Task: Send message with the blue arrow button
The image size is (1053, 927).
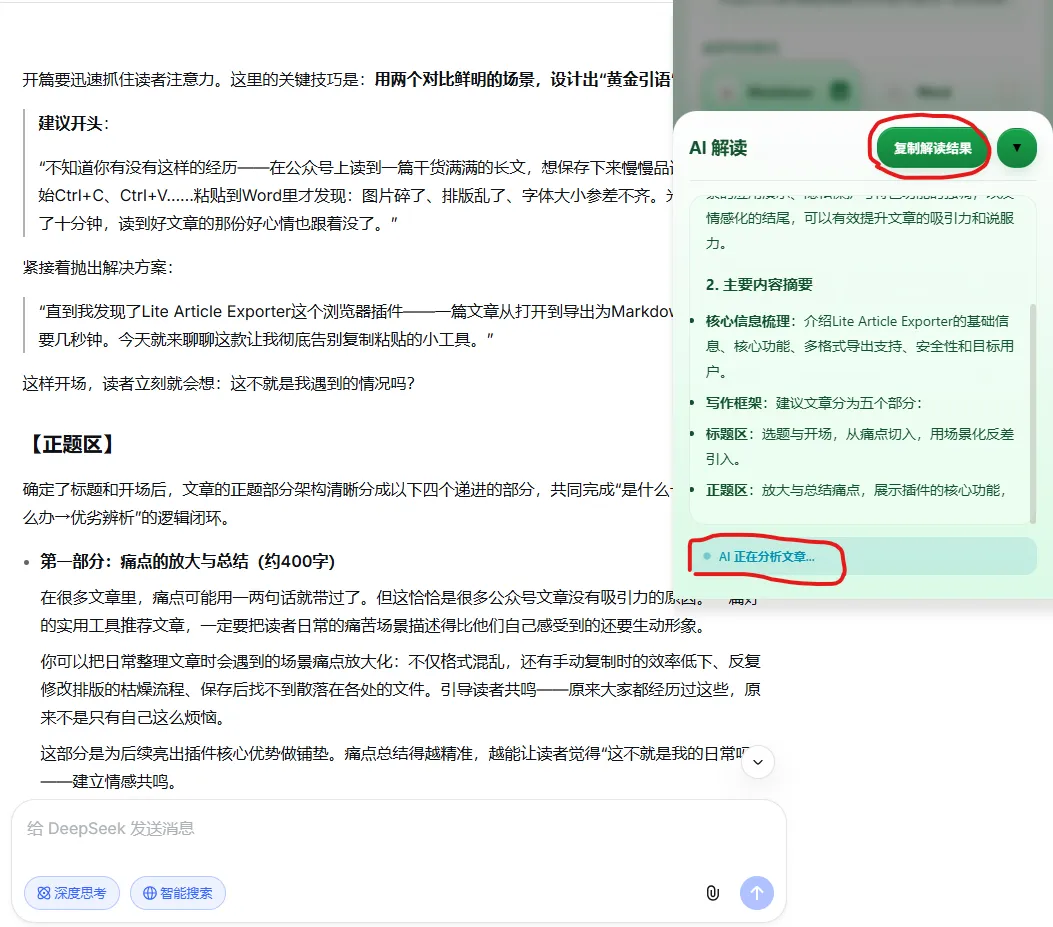Action: (x=757, y=893)
